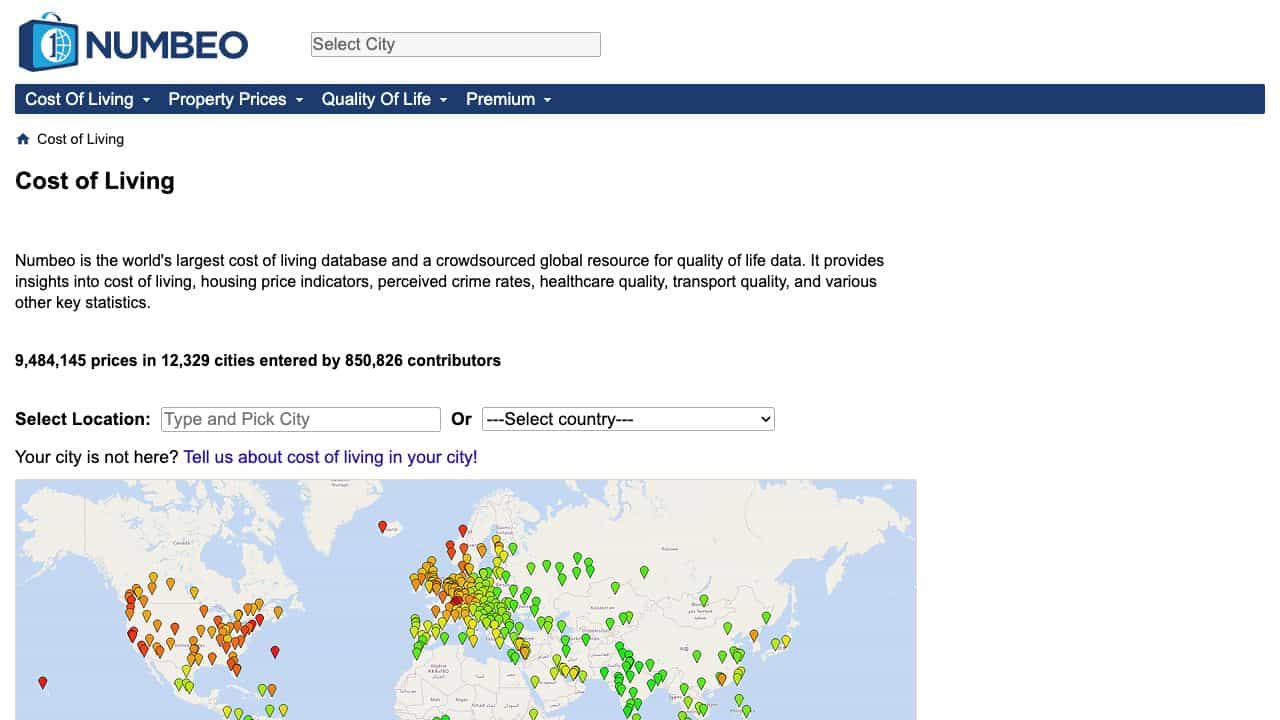The image size is (1280, 720).
Task: Open the Cost Of Living menu
Action: click(x=88, y=99)
